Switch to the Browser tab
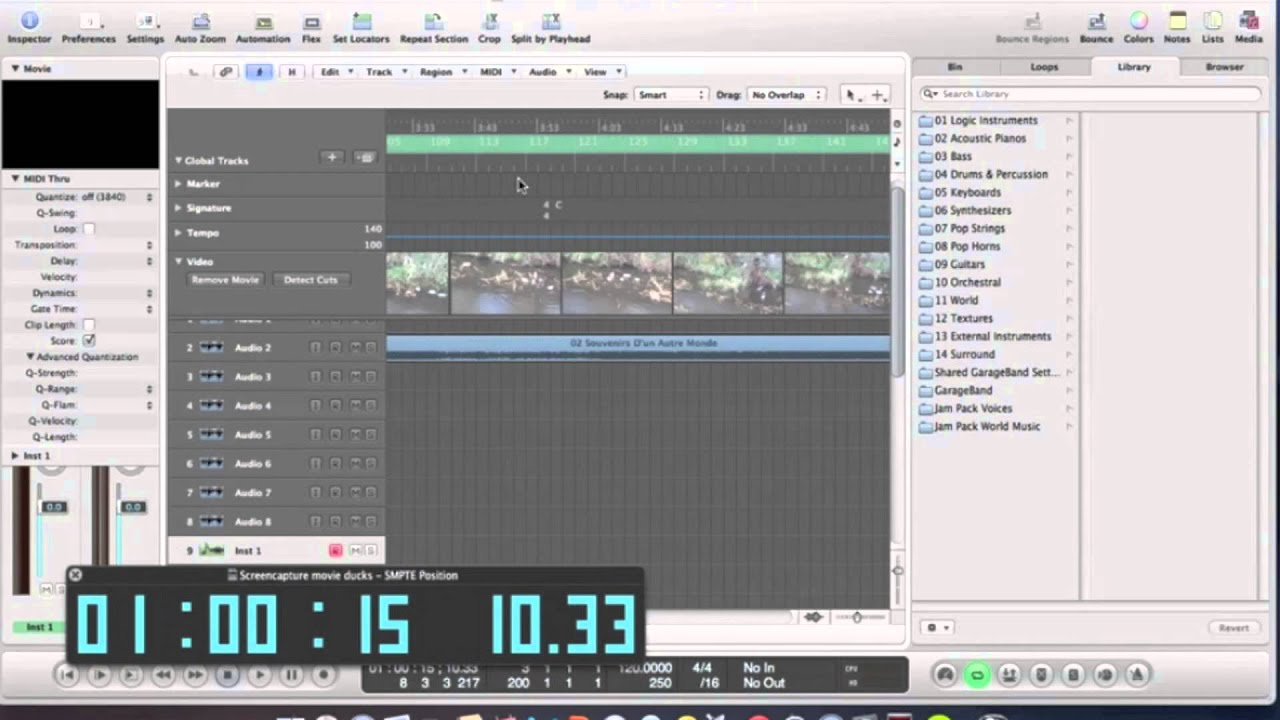Viewport: 1280px width, 720px height. (1224, 67)
